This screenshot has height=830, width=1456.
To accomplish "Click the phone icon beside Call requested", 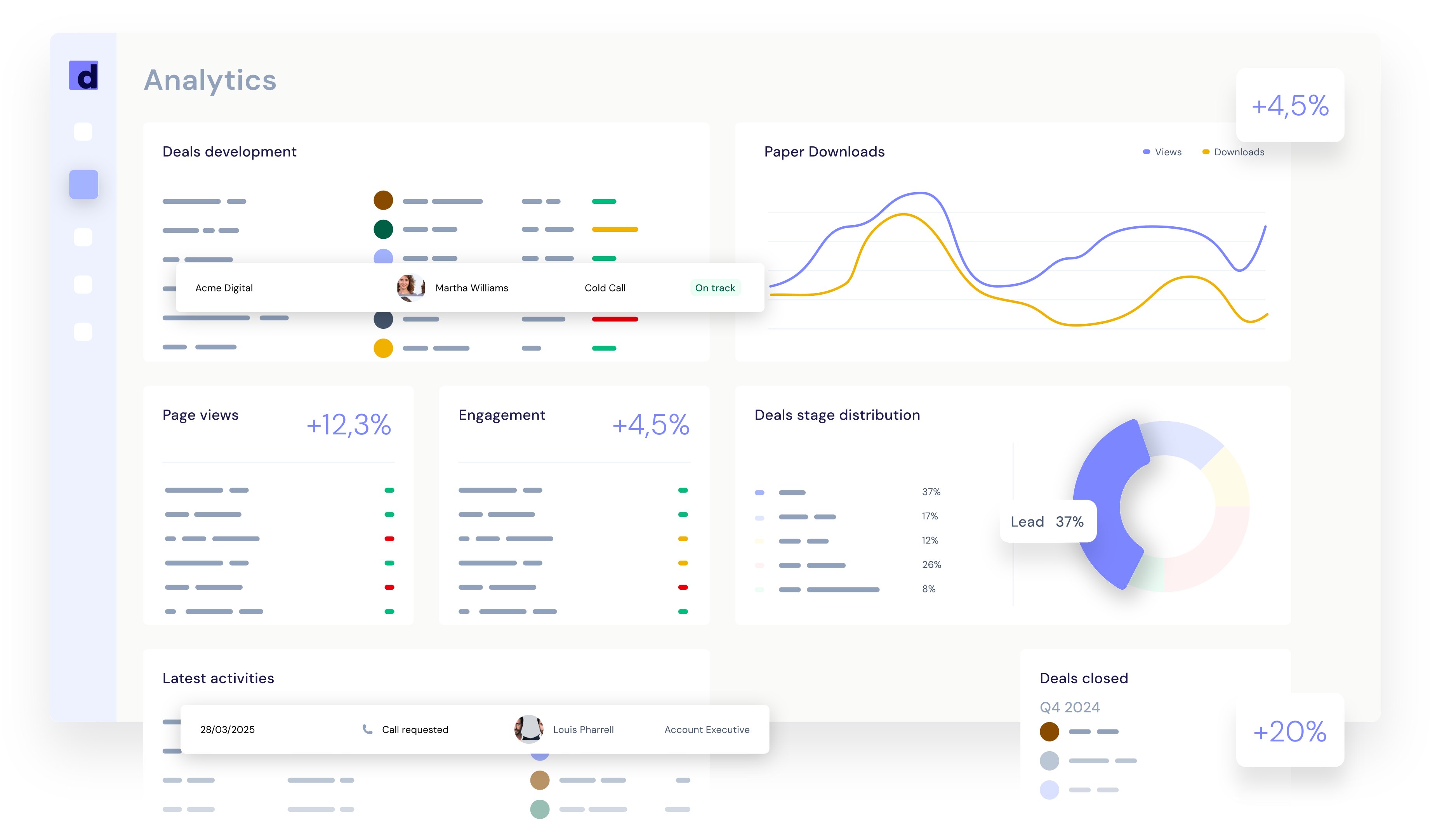I will [368, 729].
